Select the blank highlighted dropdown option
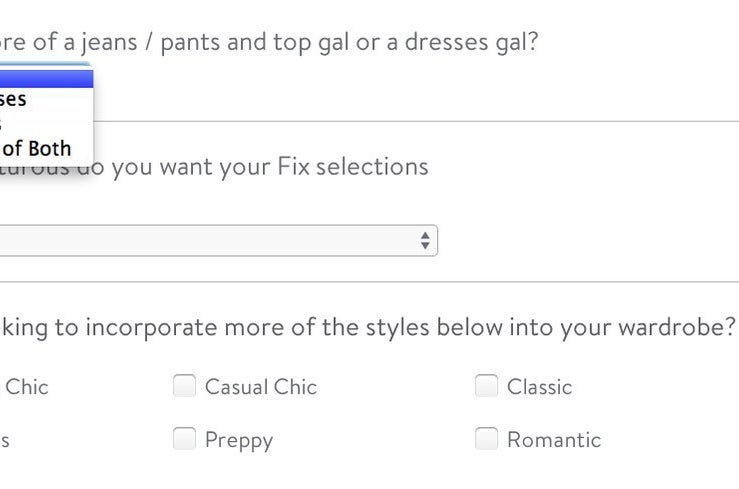 [45, 75]
